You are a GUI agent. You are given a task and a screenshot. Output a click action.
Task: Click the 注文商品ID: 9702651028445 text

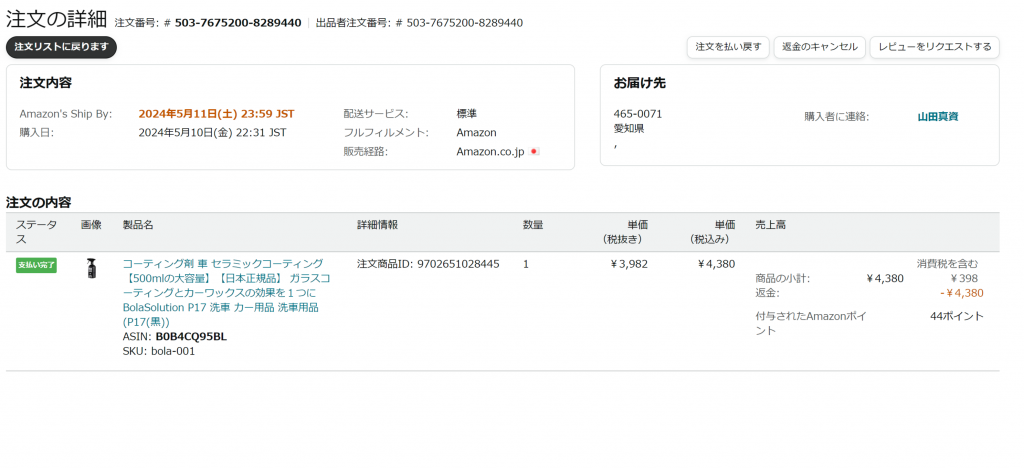(x=428, y=264)
